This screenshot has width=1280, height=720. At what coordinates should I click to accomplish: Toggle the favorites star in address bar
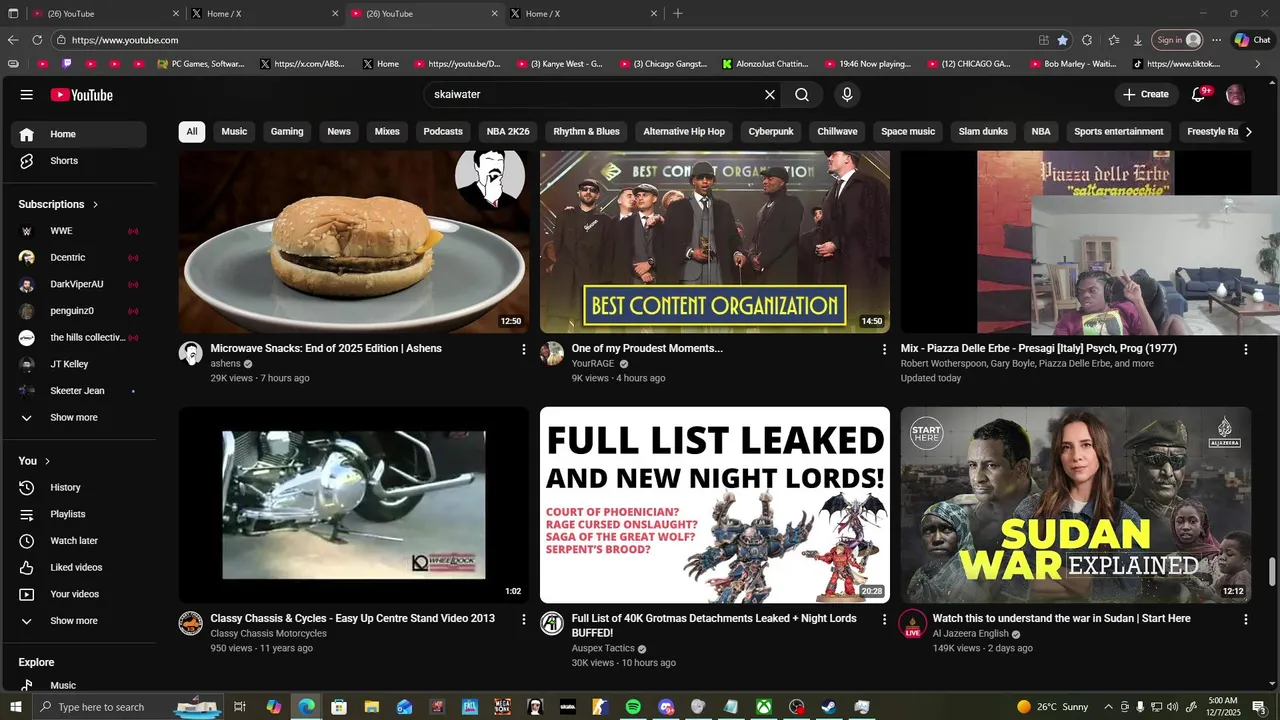click(1062, 40)
